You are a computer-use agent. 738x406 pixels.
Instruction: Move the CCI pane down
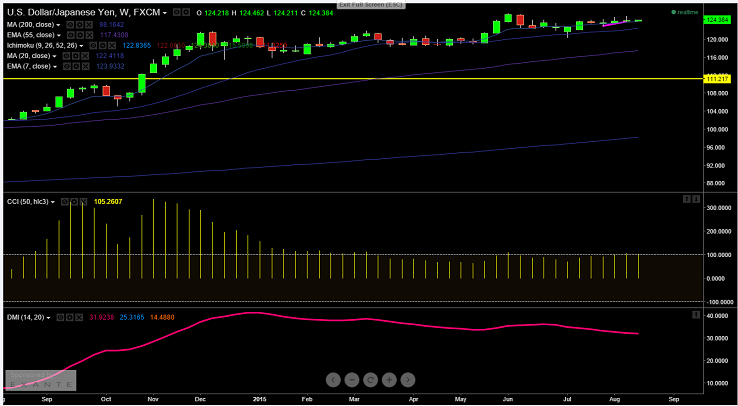[x=696, y=199]
